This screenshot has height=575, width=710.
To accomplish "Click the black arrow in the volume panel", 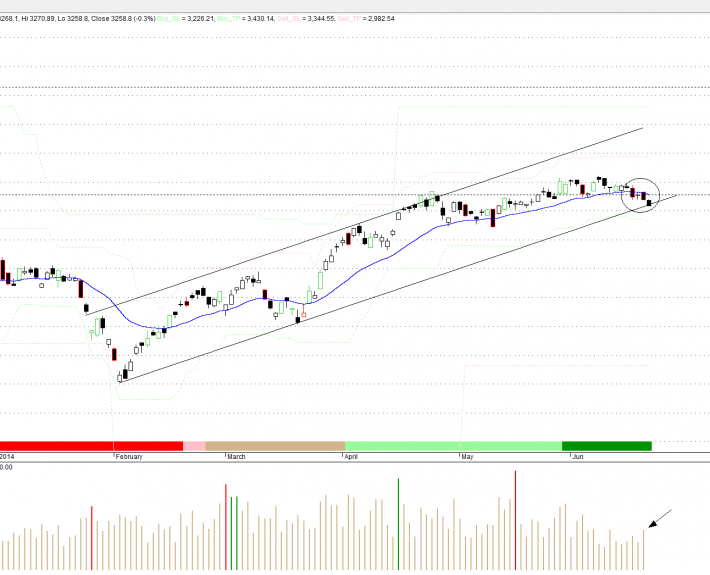I will [x=659, y=519].
